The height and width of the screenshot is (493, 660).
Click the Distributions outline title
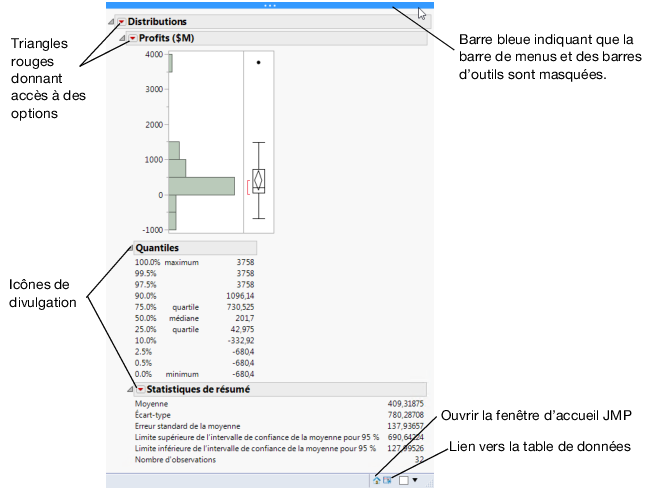(157, 21)
